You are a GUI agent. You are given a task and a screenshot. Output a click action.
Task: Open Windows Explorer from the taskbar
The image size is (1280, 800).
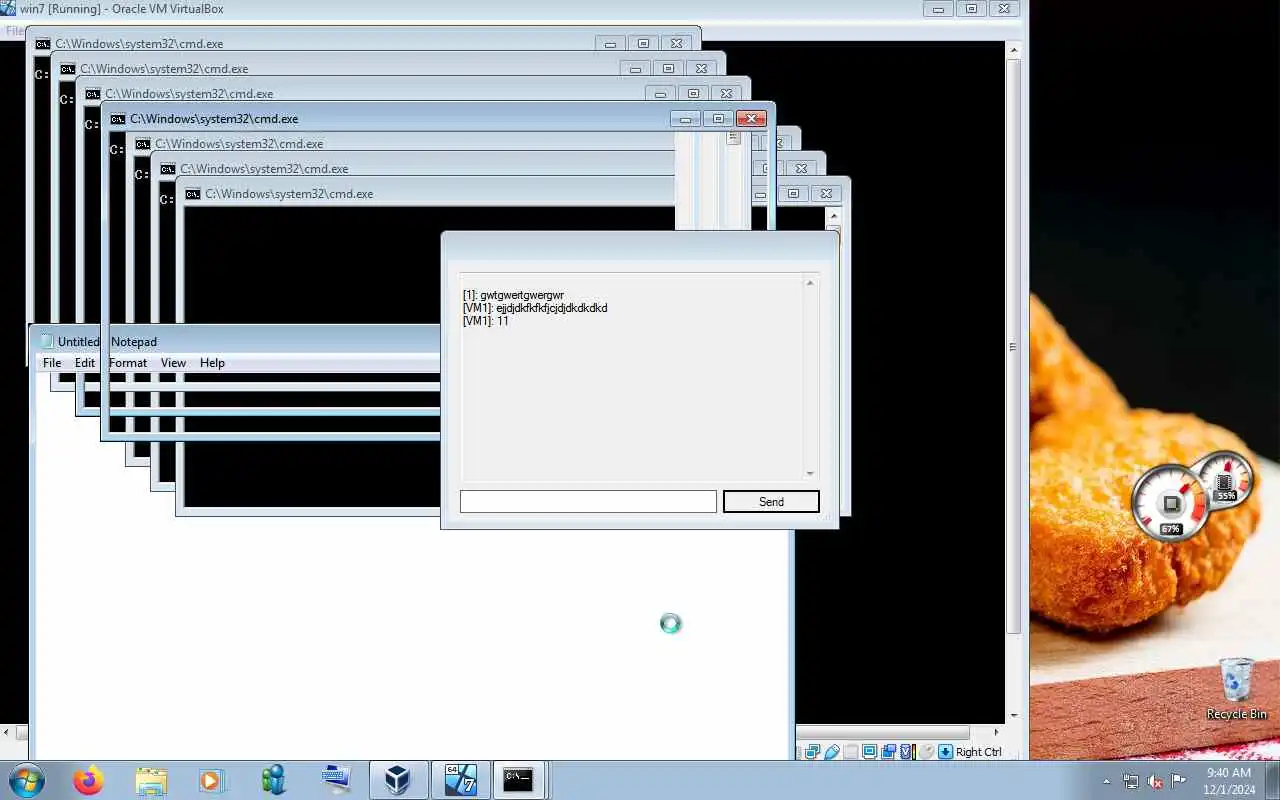pyautogui.click(x=151, y=780)
